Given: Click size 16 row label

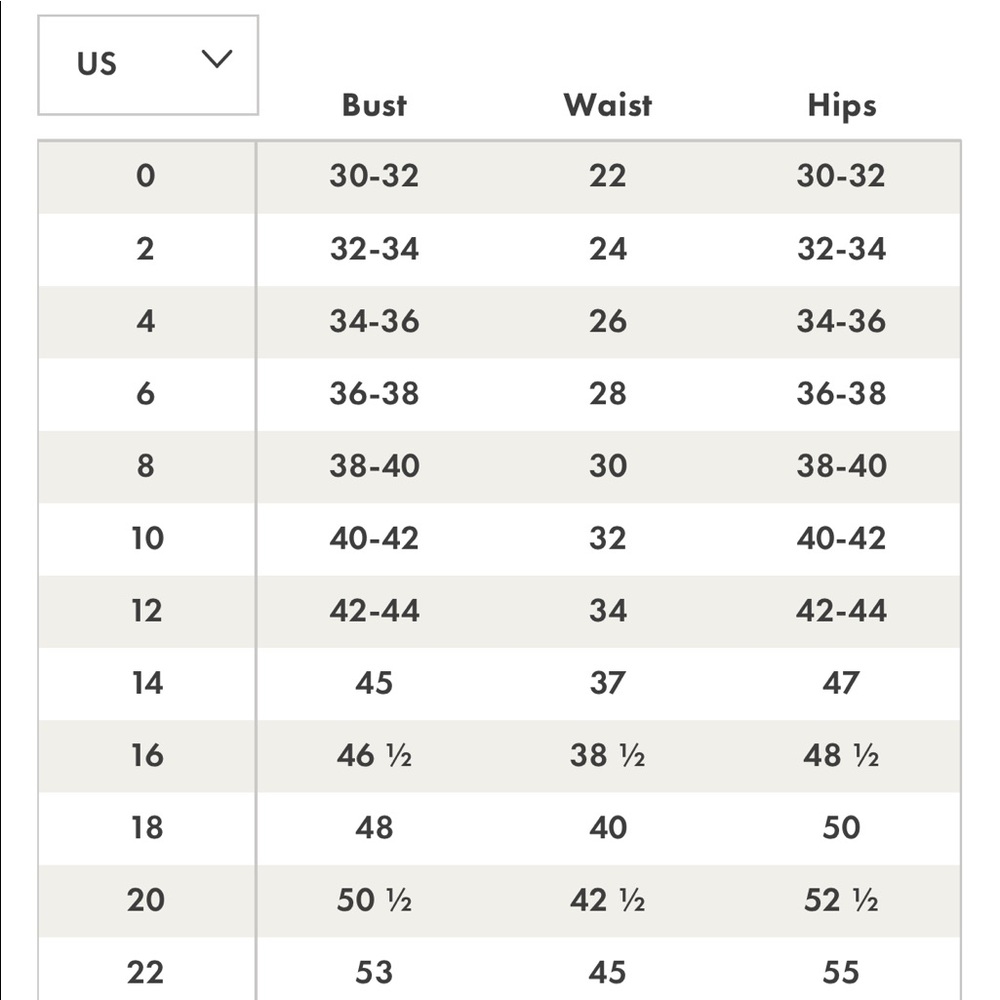Looking at the screenshot, I should (147, 756).
